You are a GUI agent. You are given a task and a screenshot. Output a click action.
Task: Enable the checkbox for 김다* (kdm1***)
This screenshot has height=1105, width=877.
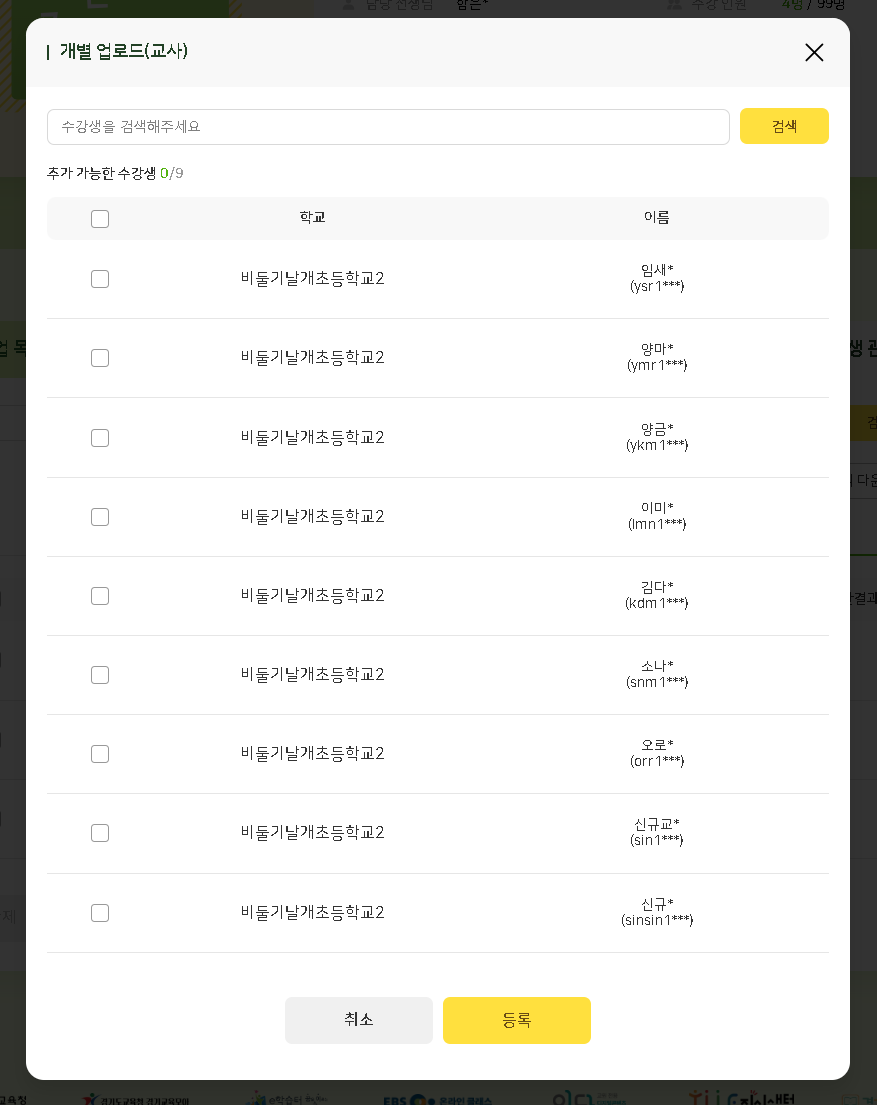coord(100,596)
